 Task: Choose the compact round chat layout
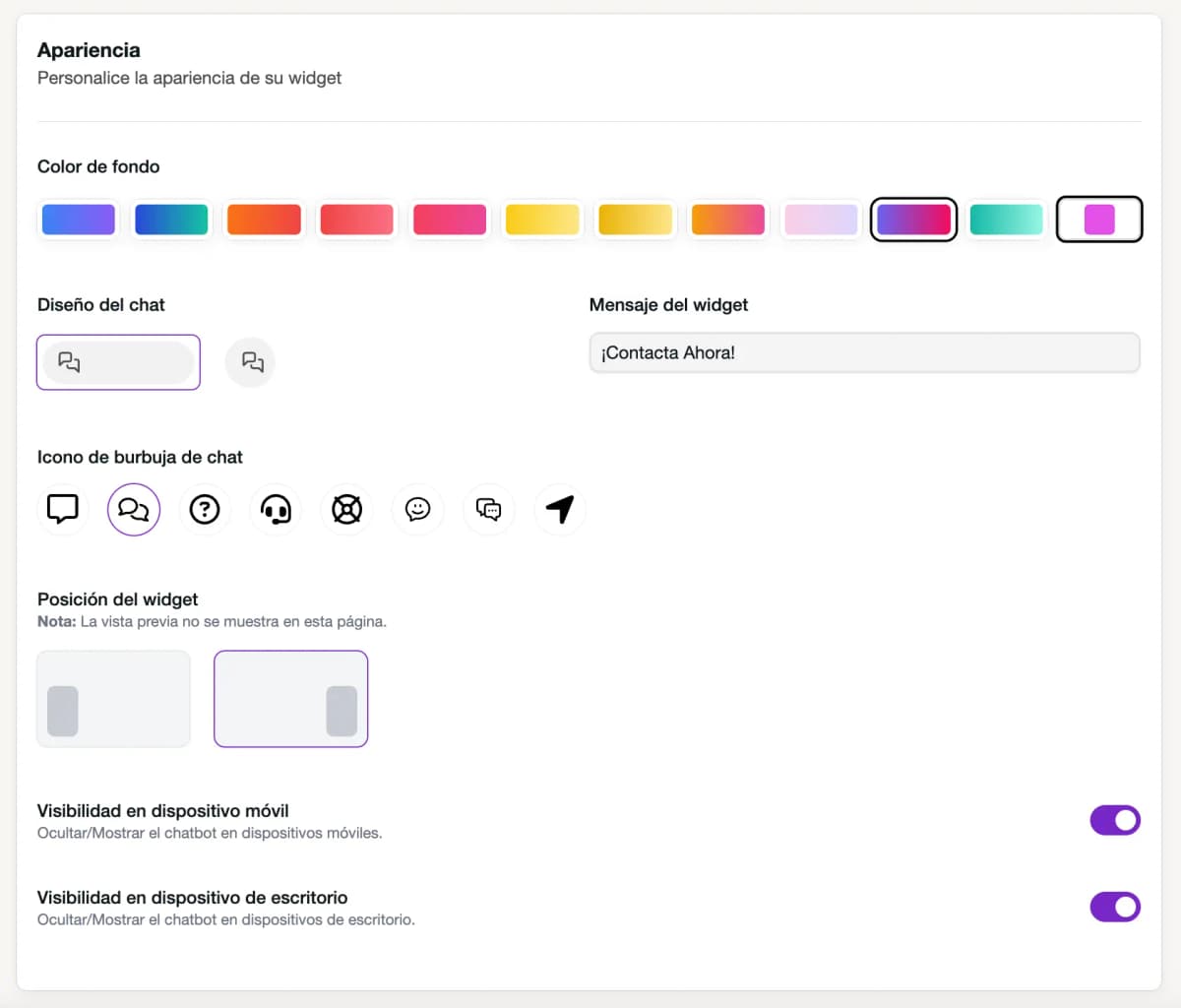point(251,362)
